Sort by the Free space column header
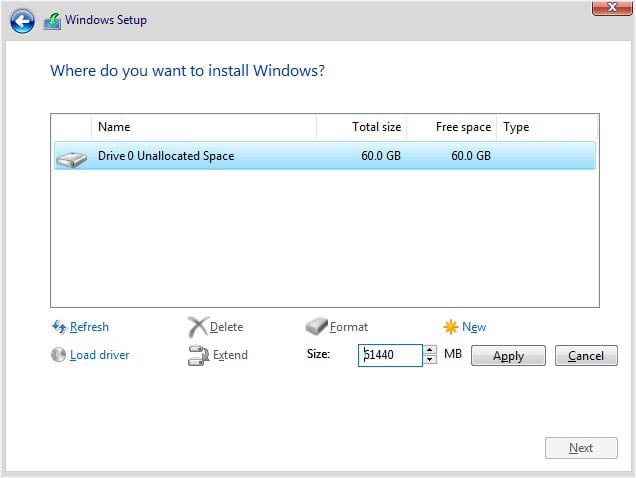Image resolution: width=636 pixels, height=478 pixels. (x=452, y=127)
